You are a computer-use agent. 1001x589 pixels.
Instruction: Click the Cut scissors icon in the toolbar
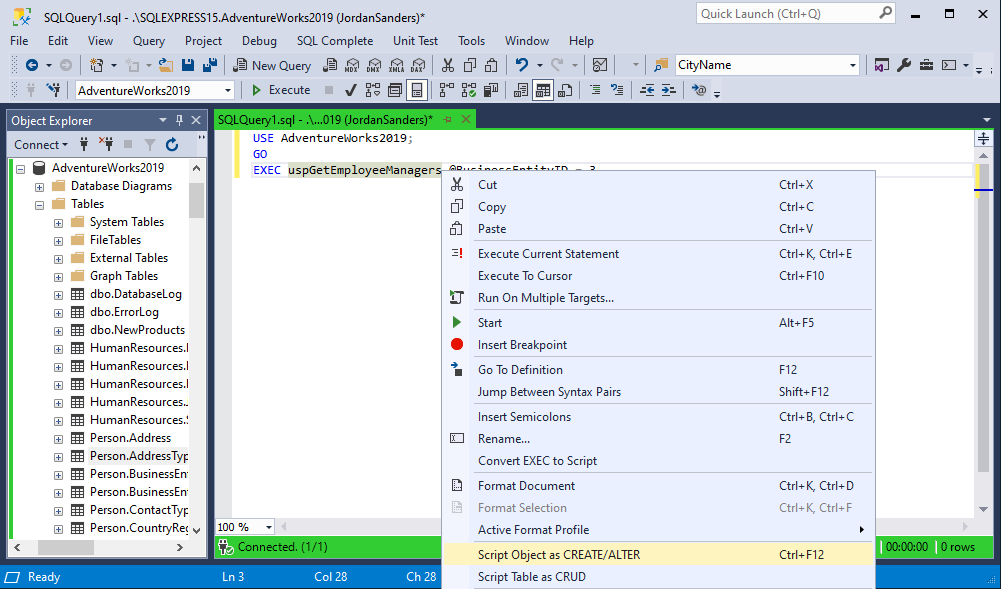click(x=448, y=65)
